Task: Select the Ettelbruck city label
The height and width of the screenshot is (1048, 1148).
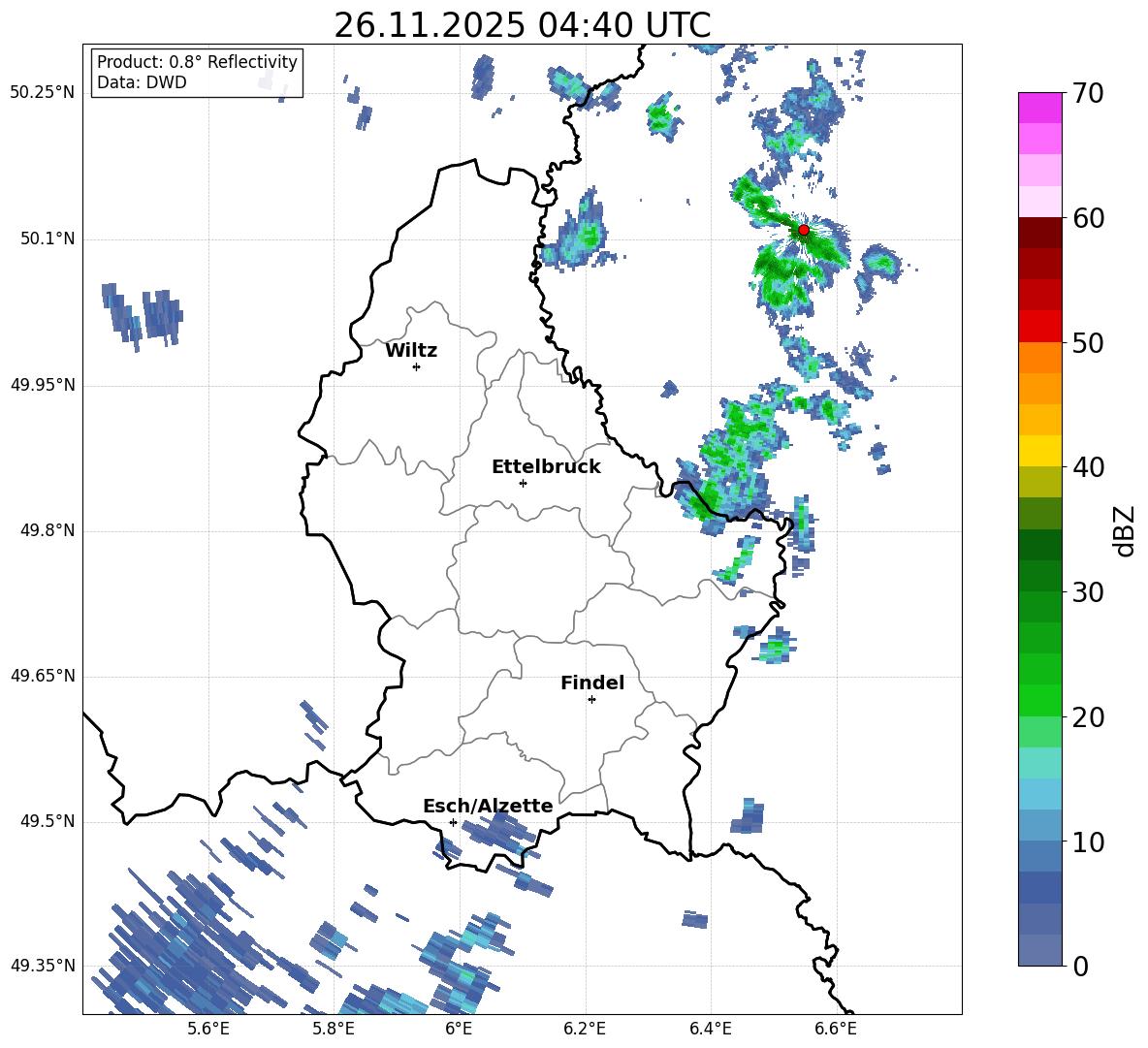Action: tap(546, 467)
